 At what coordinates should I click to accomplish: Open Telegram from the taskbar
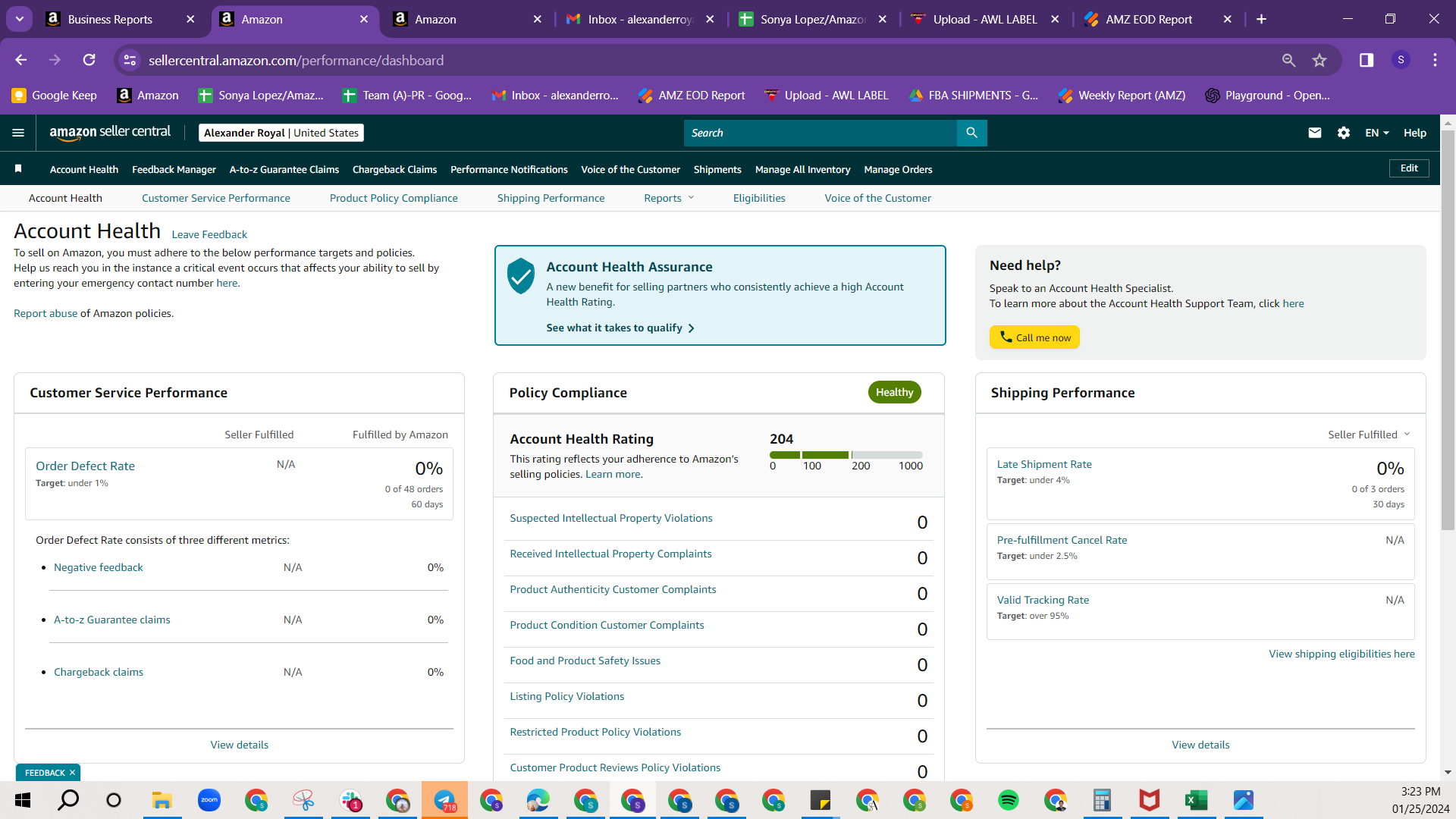point(444,800)
